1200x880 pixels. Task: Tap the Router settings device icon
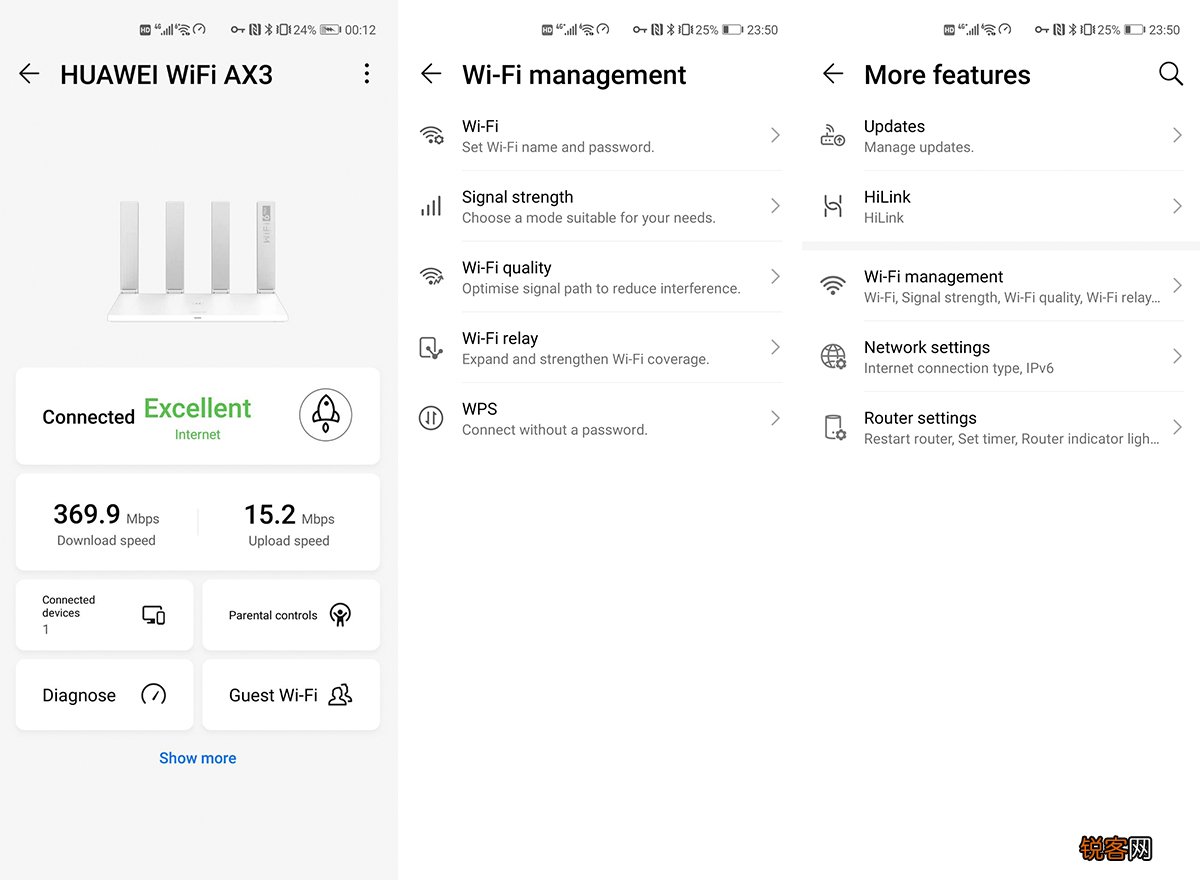click(834, 428)
